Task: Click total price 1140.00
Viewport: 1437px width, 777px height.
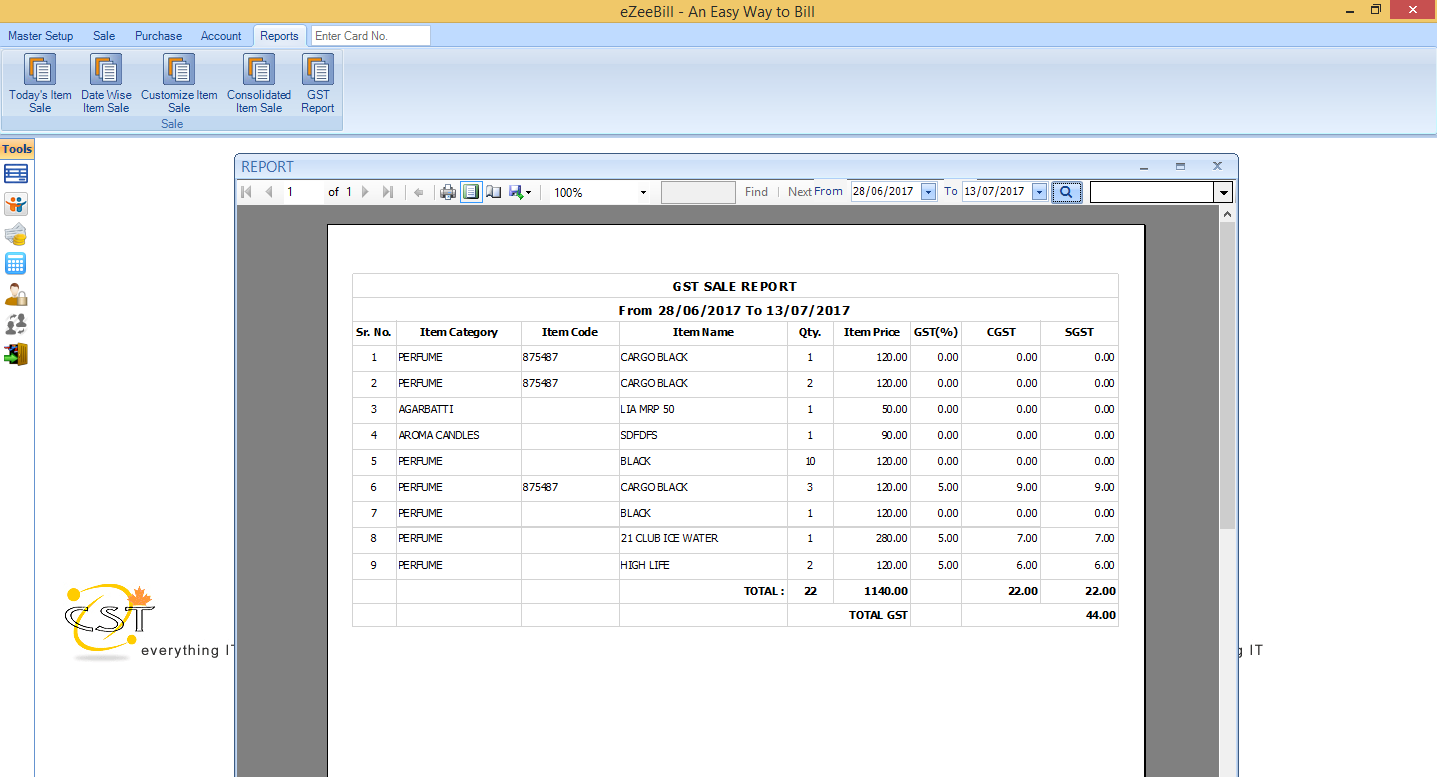Action: click(x=886, y=591)
